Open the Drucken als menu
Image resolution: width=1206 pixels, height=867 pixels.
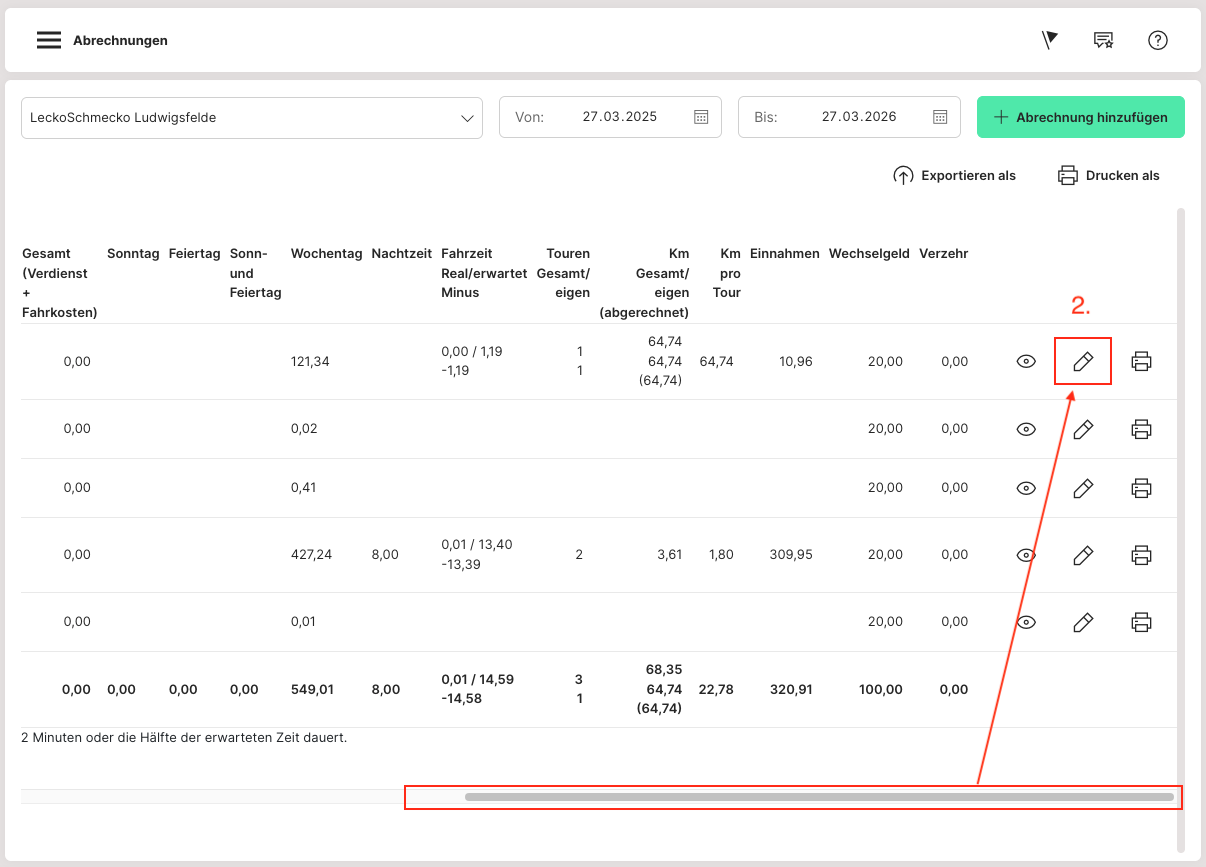1109,176
